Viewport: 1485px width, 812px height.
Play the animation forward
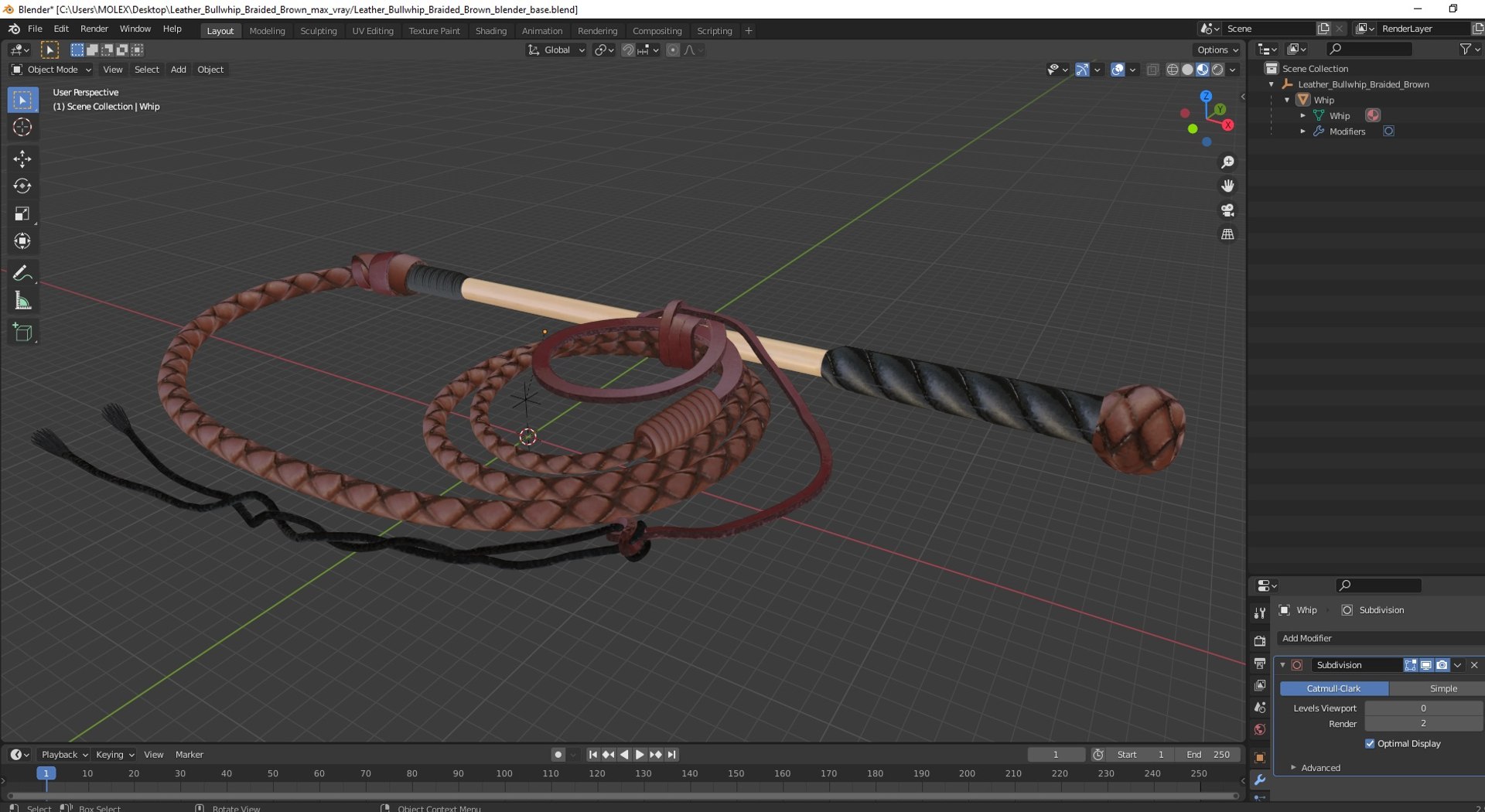pyautogui.click(x=640, y=755)
